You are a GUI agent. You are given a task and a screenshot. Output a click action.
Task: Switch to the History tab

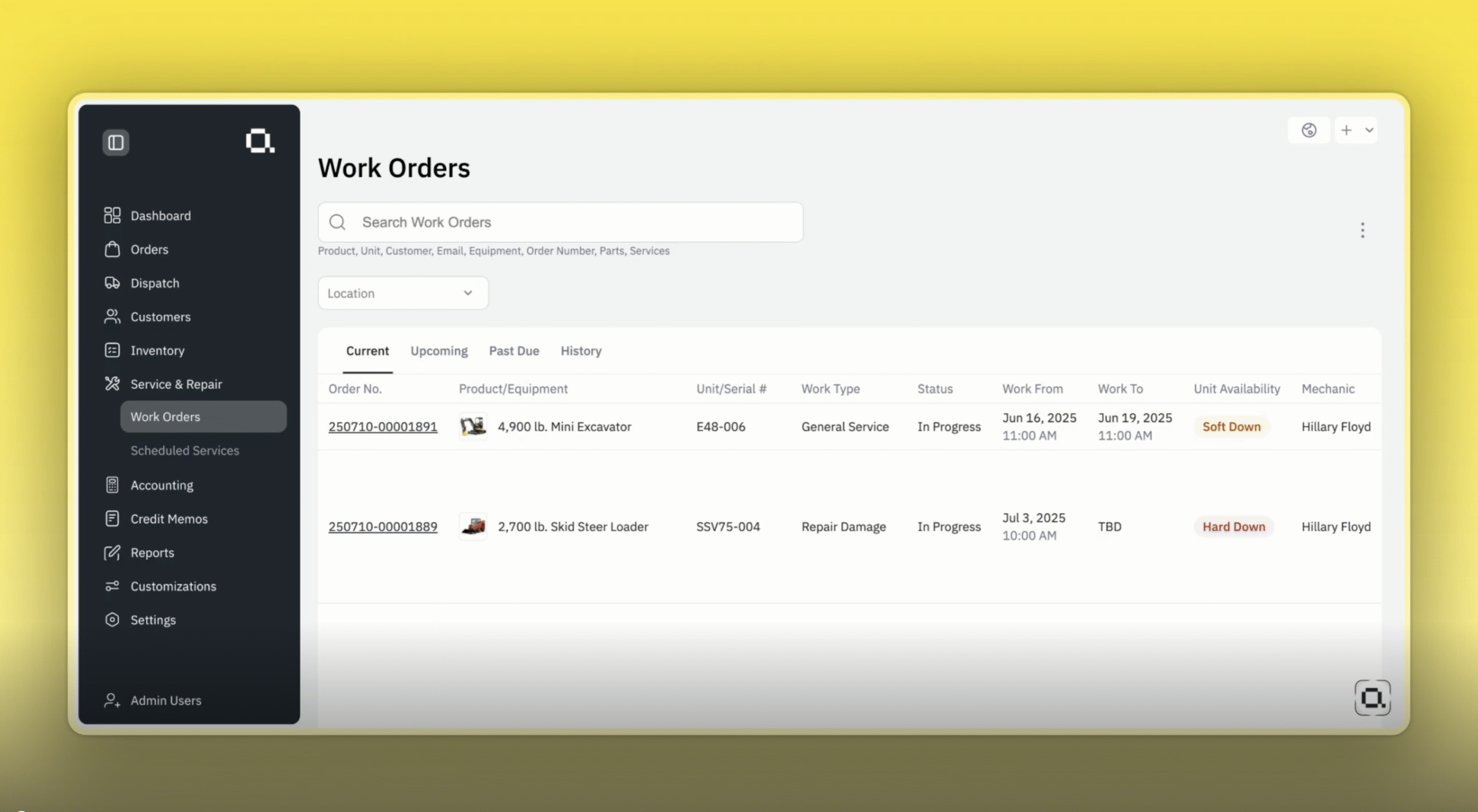click(580, 350)
